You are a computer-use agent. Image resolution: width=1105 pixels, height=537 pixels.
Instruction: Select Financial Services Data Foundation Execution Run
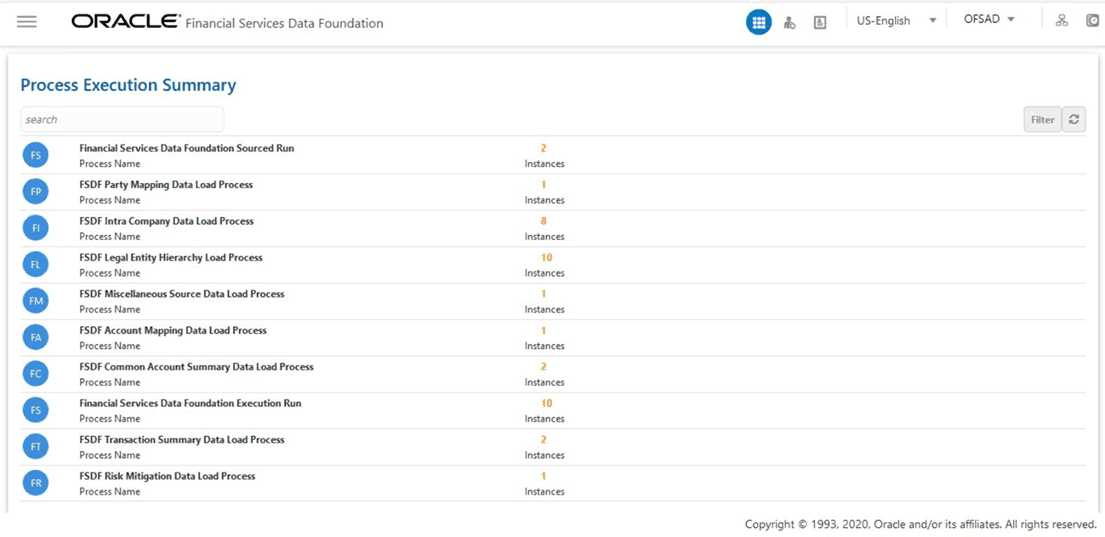(190, 403)
